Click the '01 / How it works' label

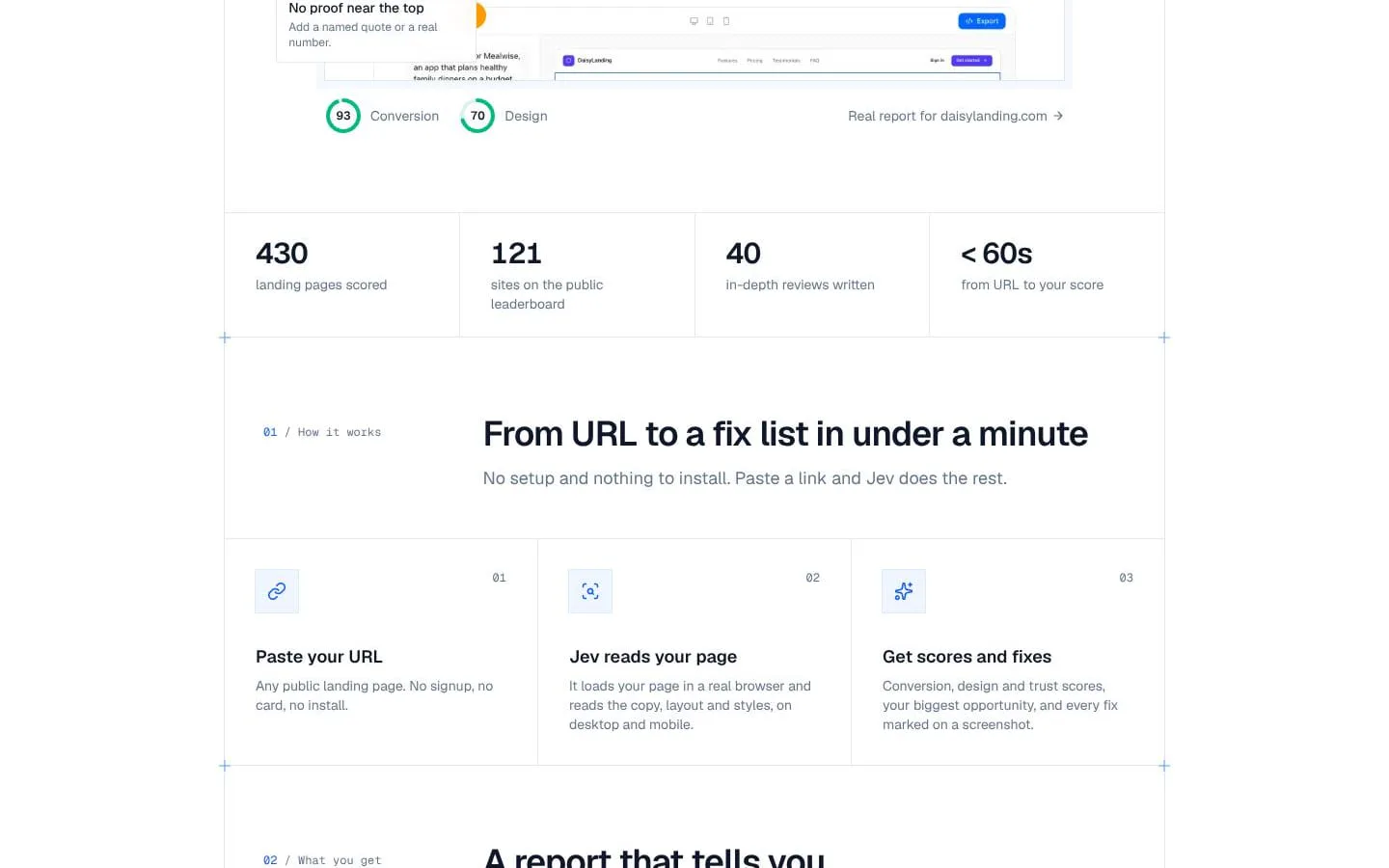point(322,432)
